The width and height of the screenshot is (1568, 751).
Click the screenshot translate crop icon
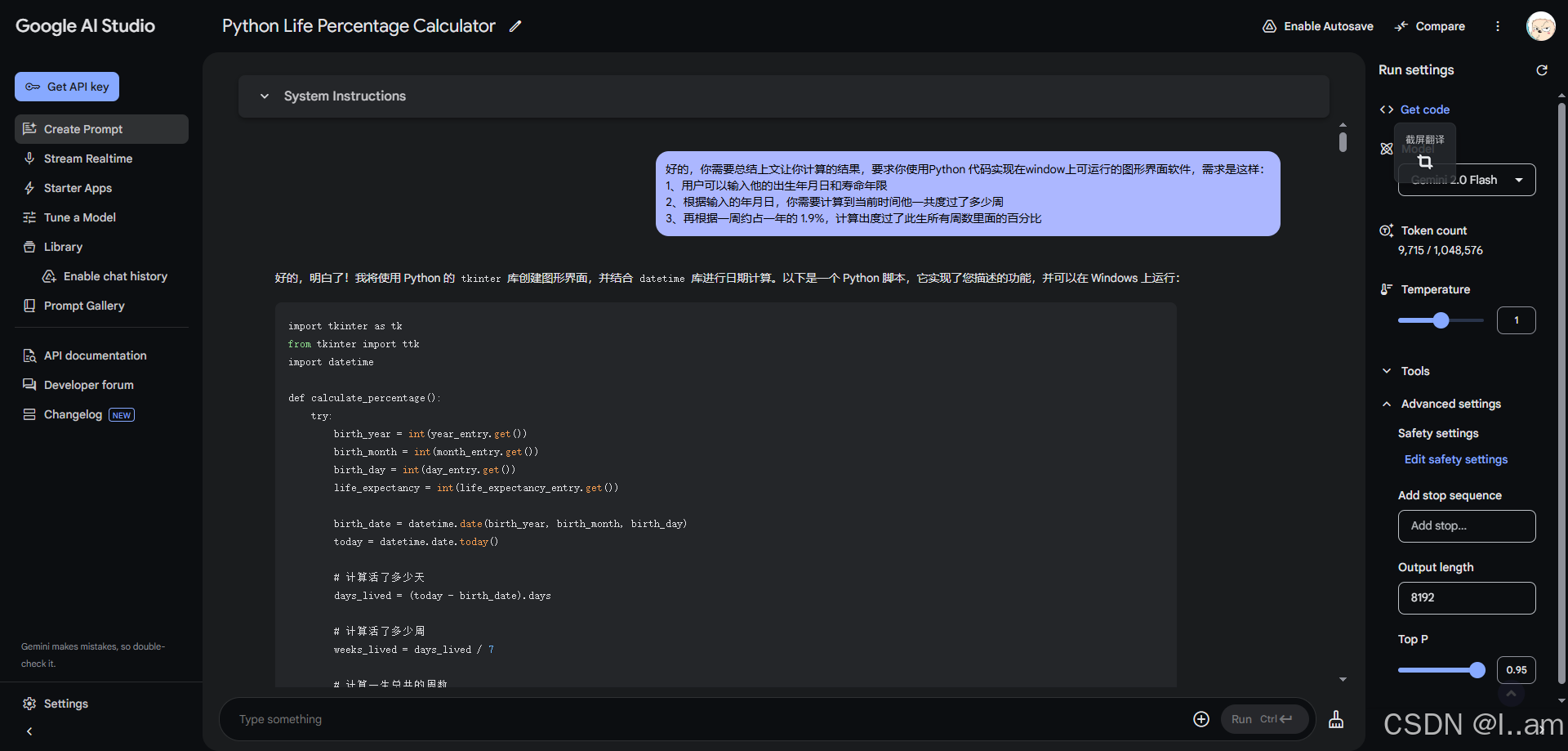[x=1425, y=162]
